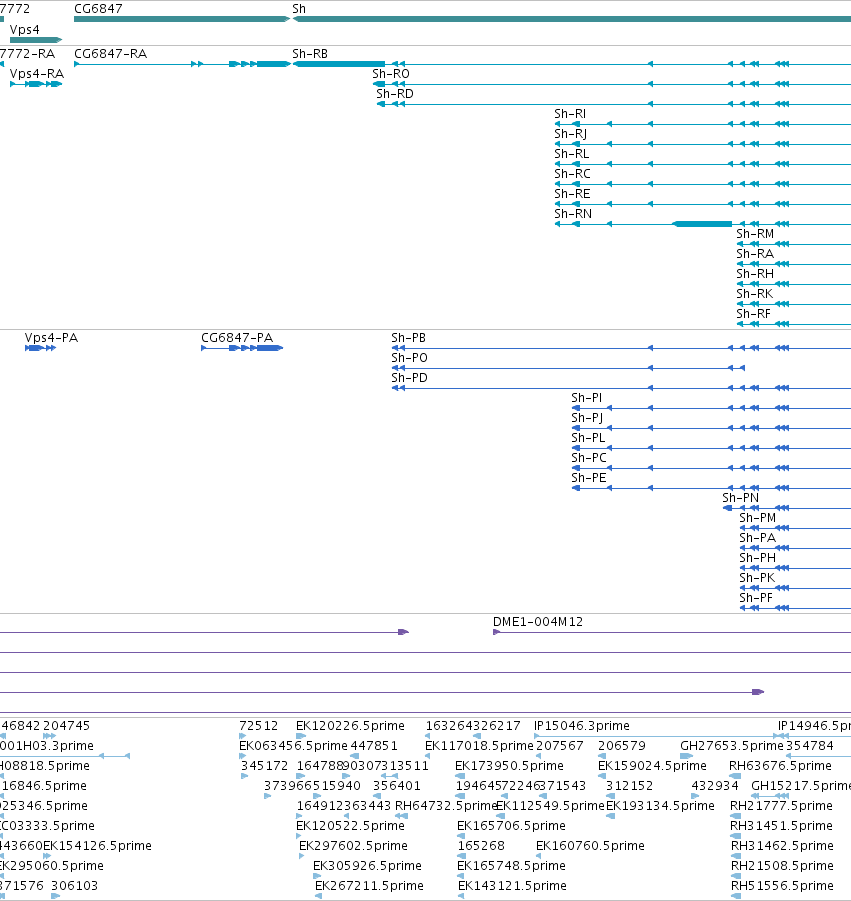Click the Vps4-PA protein label
The height and width of the screenshot is (901, 851).
pos(51,338)
